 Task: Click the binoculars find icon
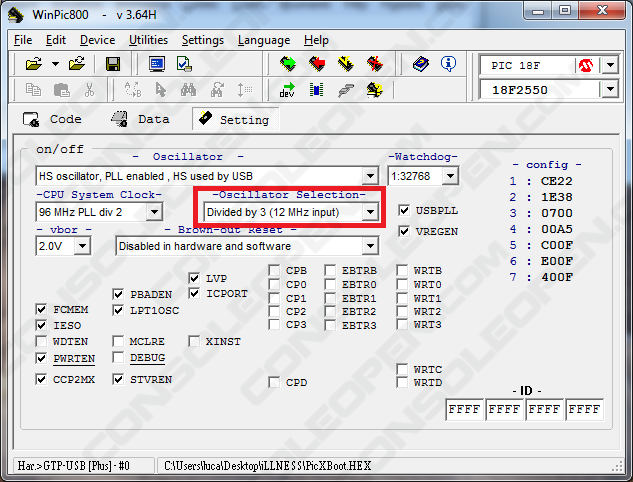188,90
